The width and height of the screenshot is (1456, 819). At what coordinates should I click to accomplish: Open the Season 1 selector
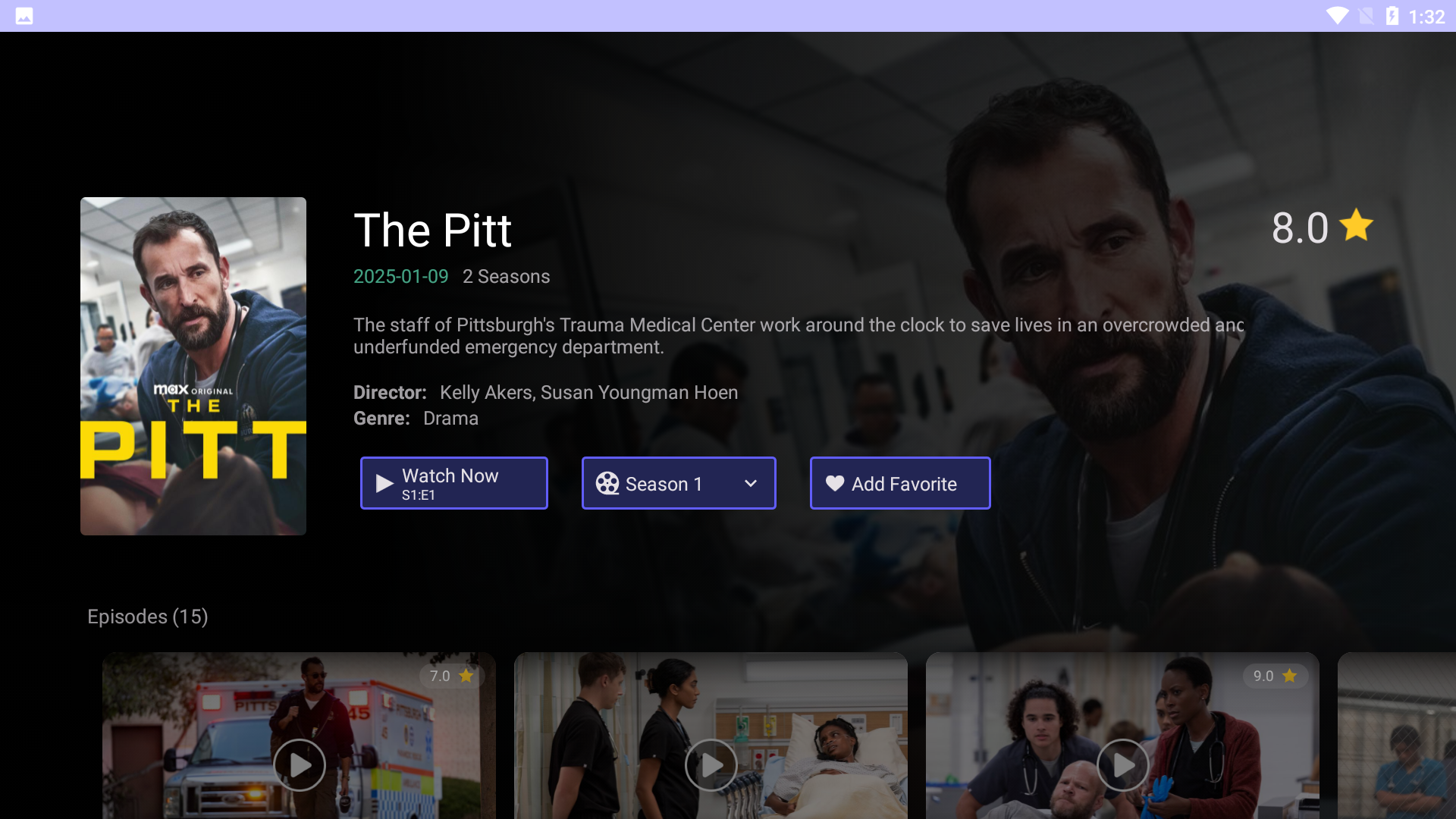point(679,483)
